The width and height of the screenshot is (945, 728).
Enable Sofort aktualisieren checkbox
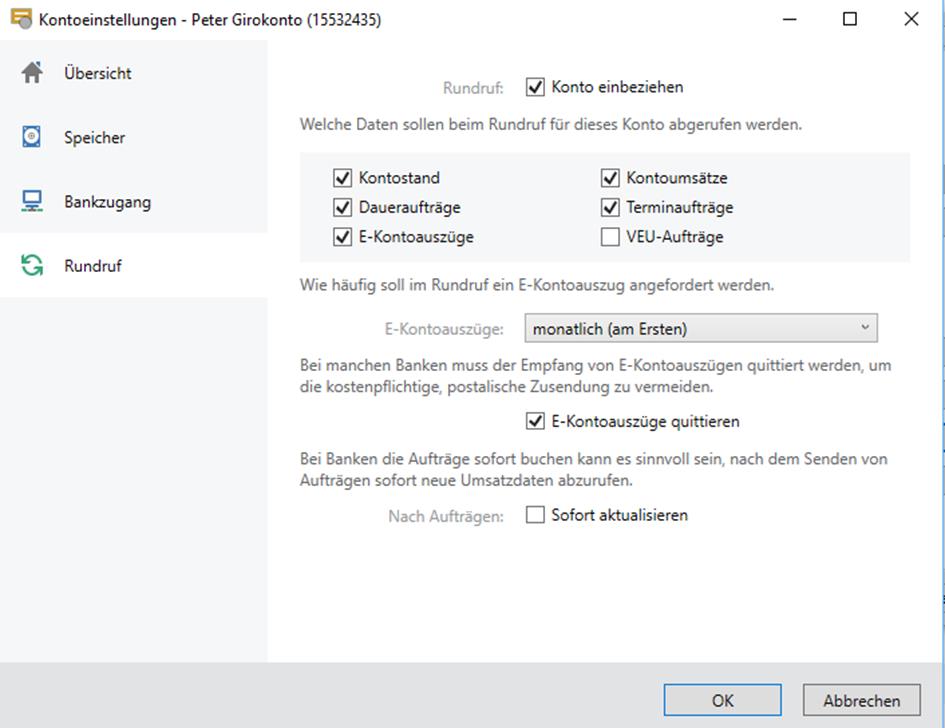tap(535, 515)
